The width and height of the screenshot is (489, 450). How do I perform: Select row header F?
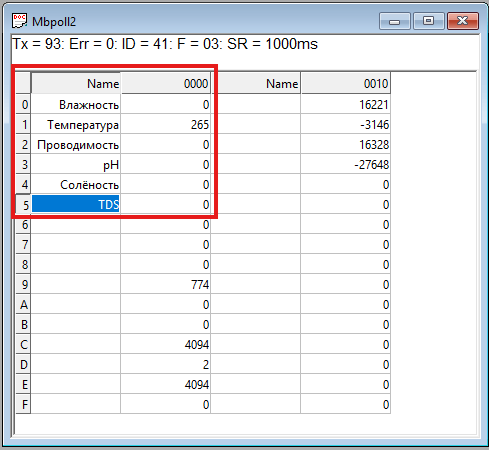(23, 404)
